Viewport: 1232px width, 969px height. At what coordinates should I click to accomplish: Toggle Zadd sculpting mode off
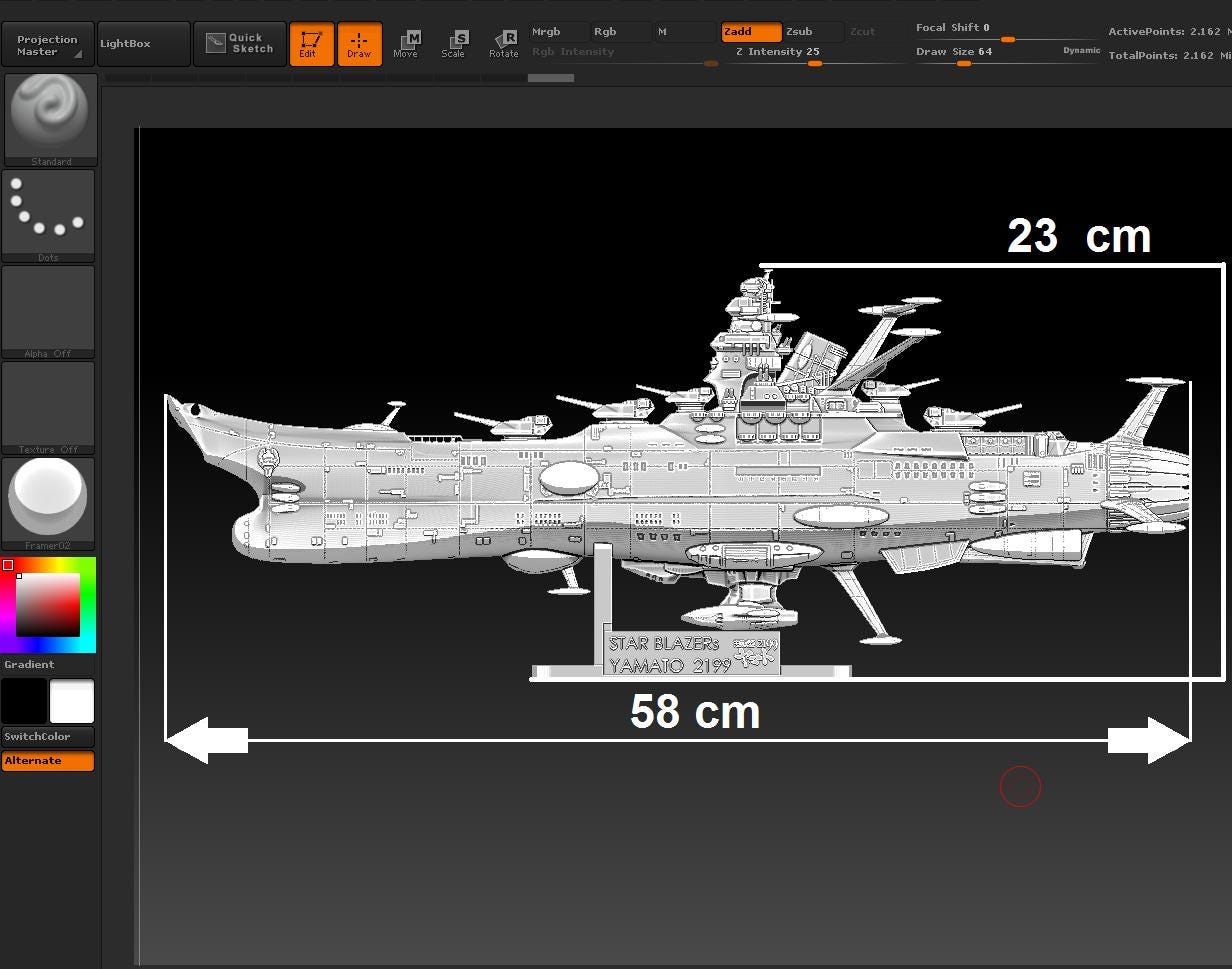click(749, 31)
